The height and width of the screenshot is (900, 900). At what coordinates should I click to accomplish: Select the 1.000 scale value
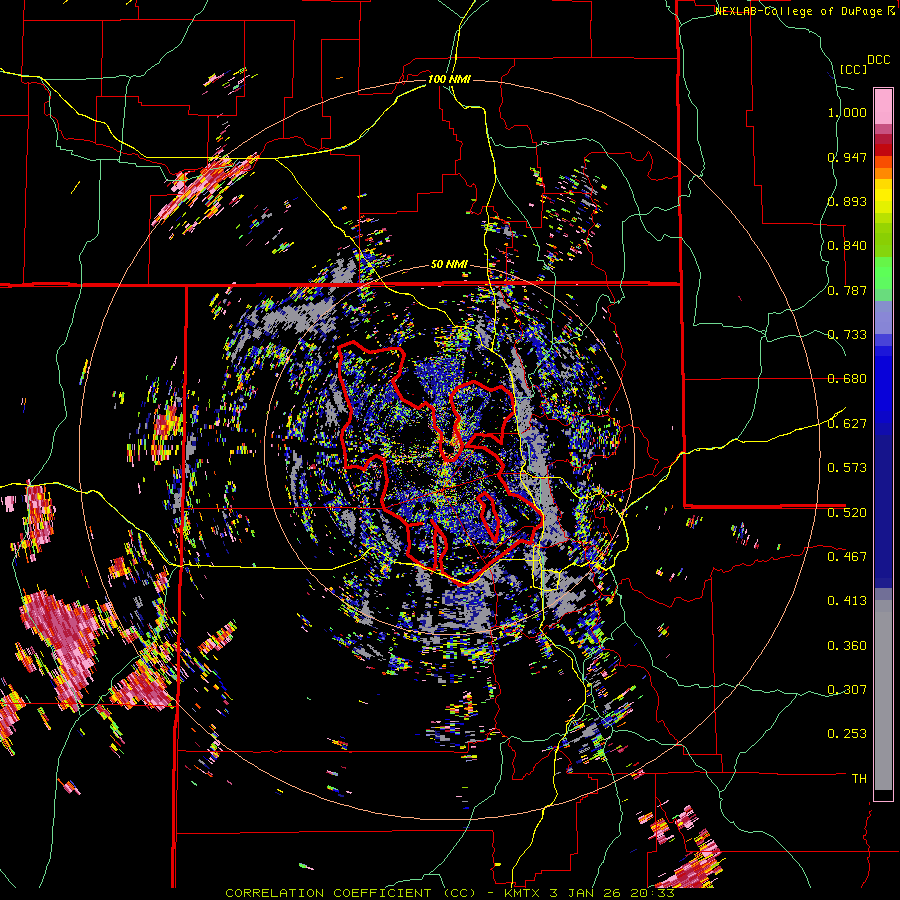tap(847, 112)
